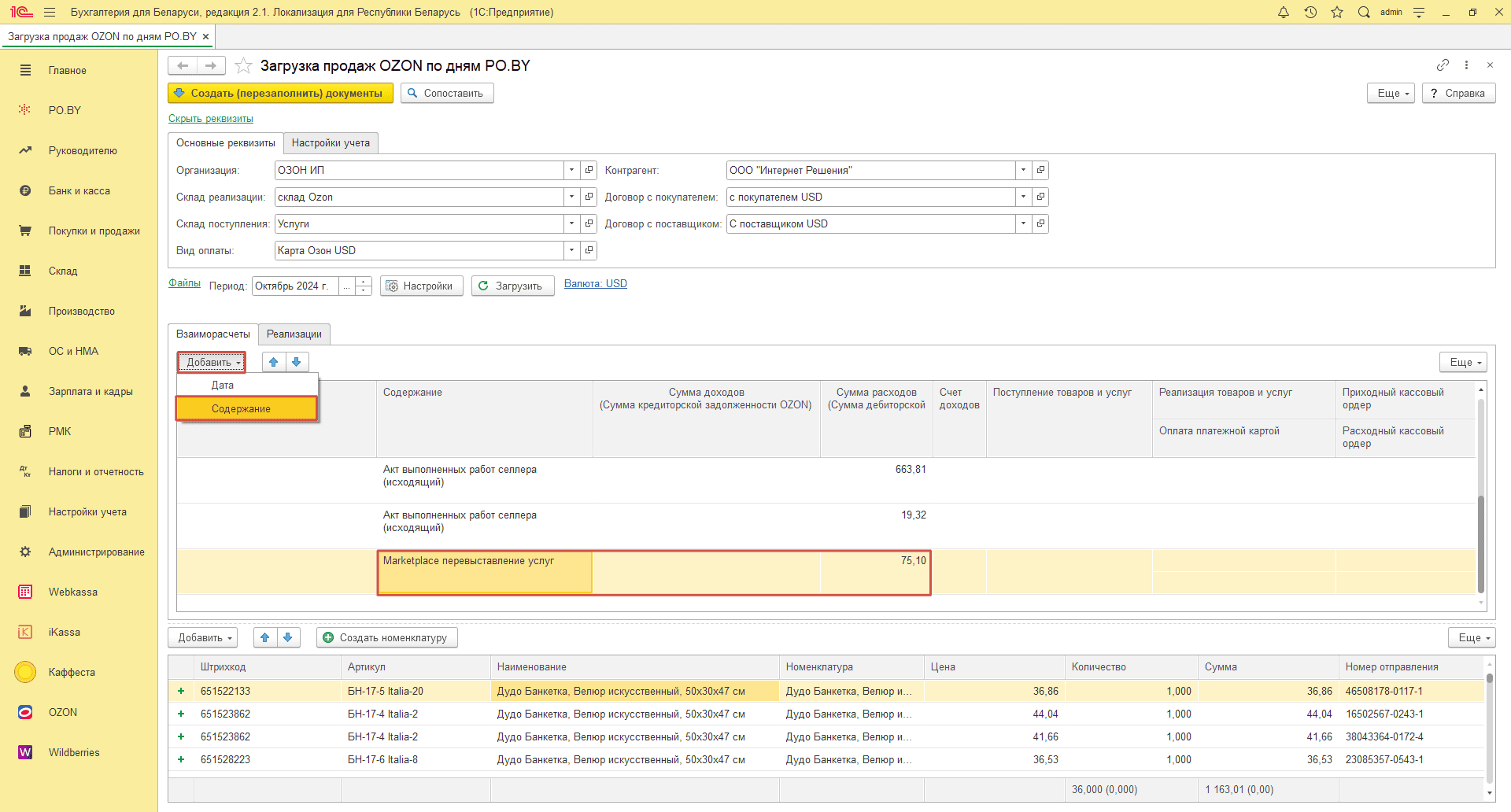Image resolution: width=1511 pixels, height=812 pixels.
Task: Open the Валюта: USD link
Action: click(x=596, y=284)
